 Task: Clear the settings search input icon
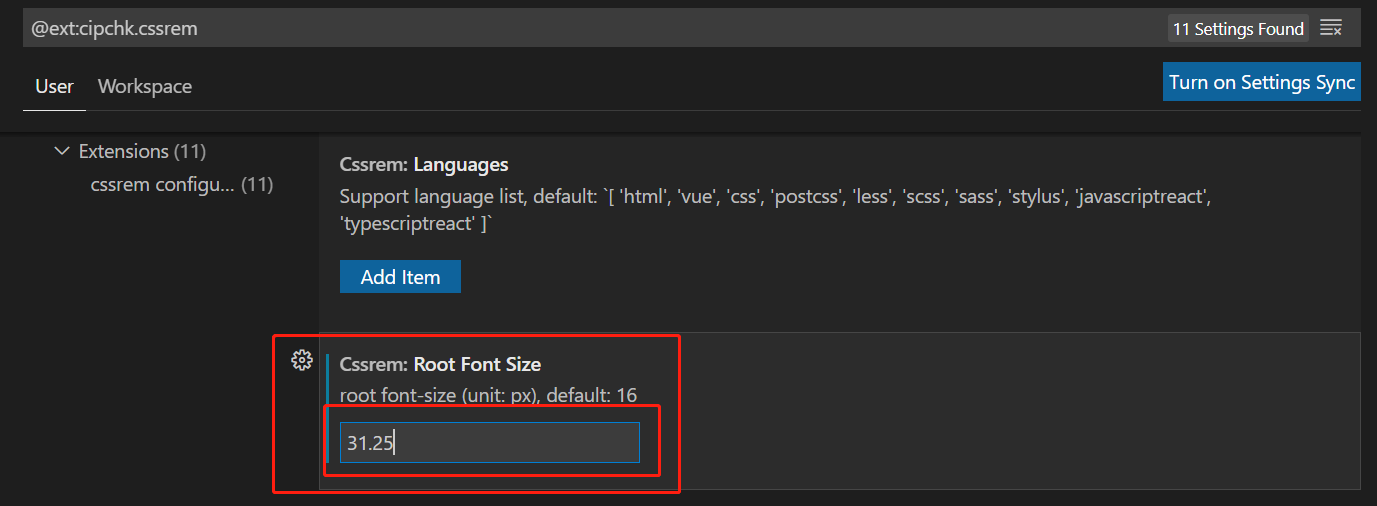pyautogui.click(x=1330, y=28)
